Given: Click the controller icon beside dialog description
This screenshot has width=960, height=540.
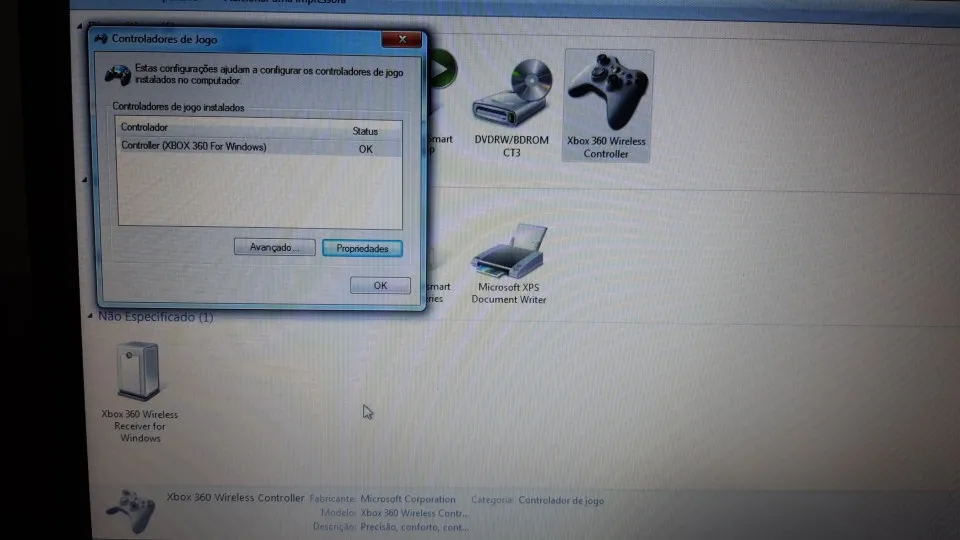Looking at the screenshot, I should pos(118,75).
